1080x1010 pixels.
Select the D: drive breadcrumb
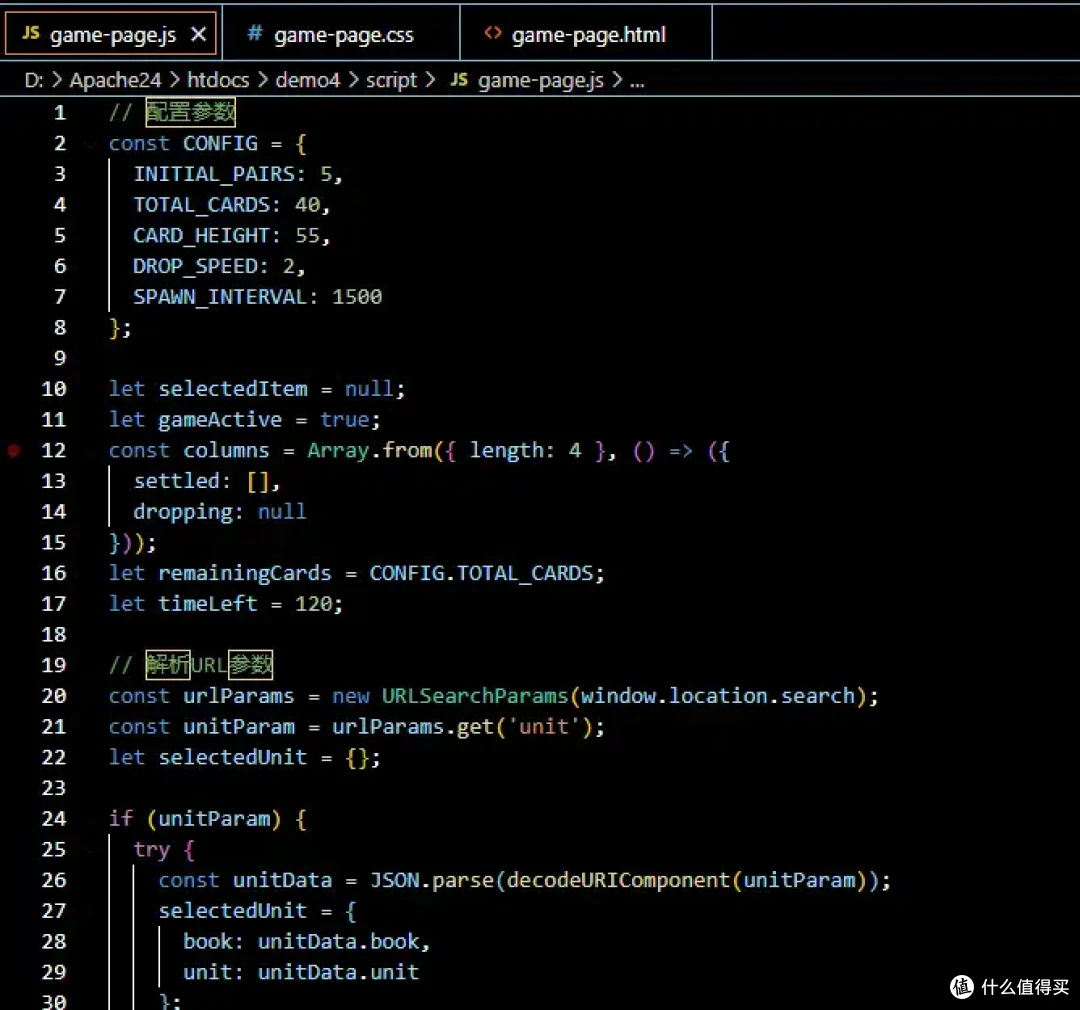click(x=34, y=81)
